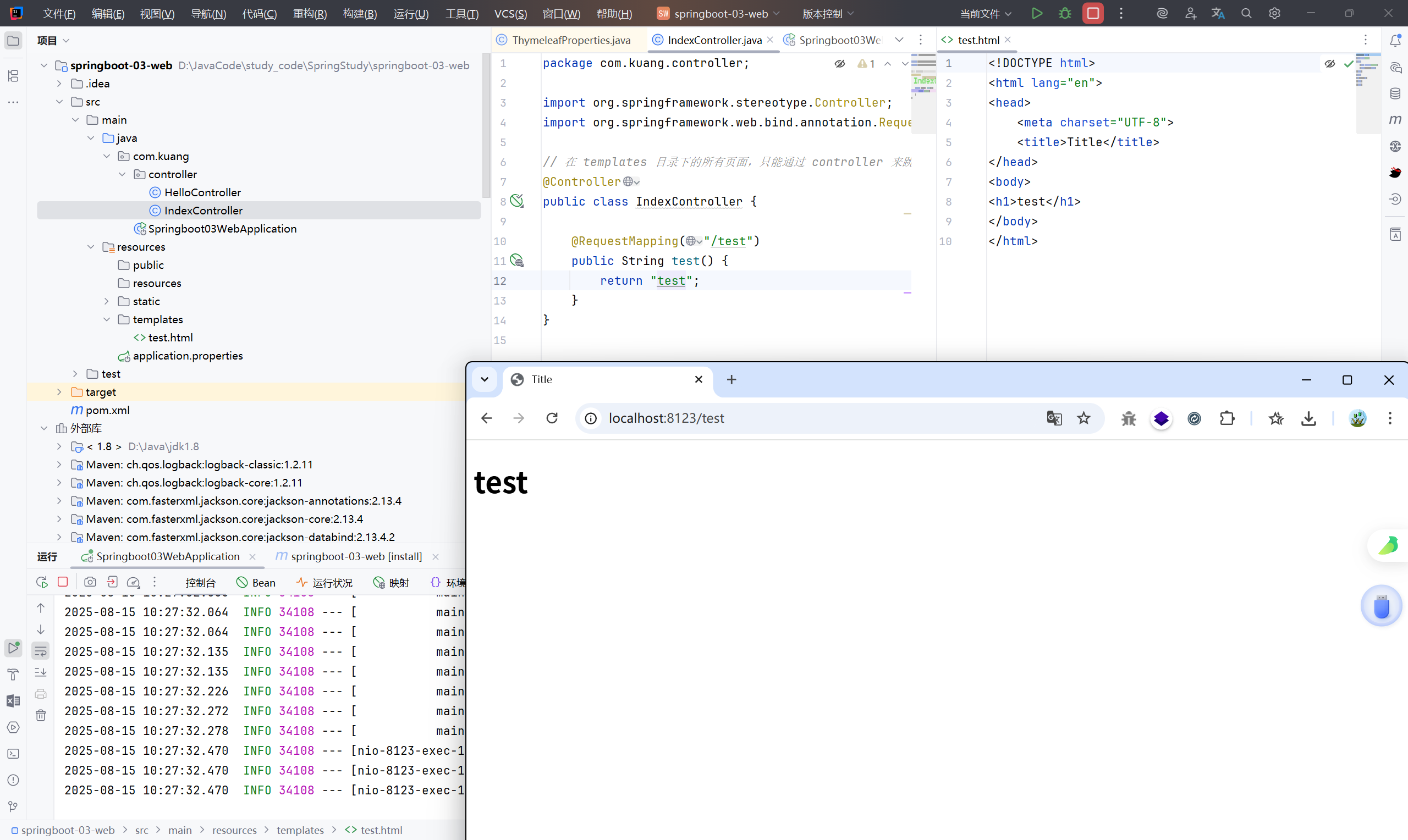Stop the running application with red square
Viewport: 1408px width, 840px height.
1093,14
